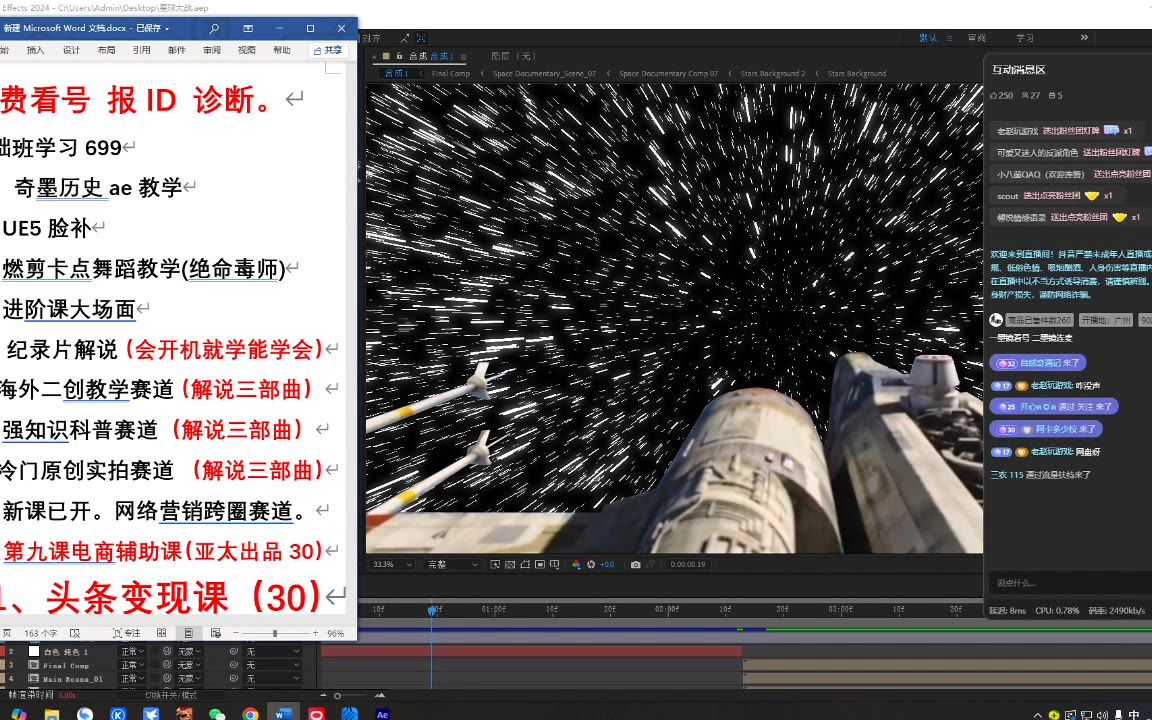Image resolution: width=1152 pixels, height=720 pixels.
Task: Open Google Chrome from the taskbar
Action: coord(251,713)
